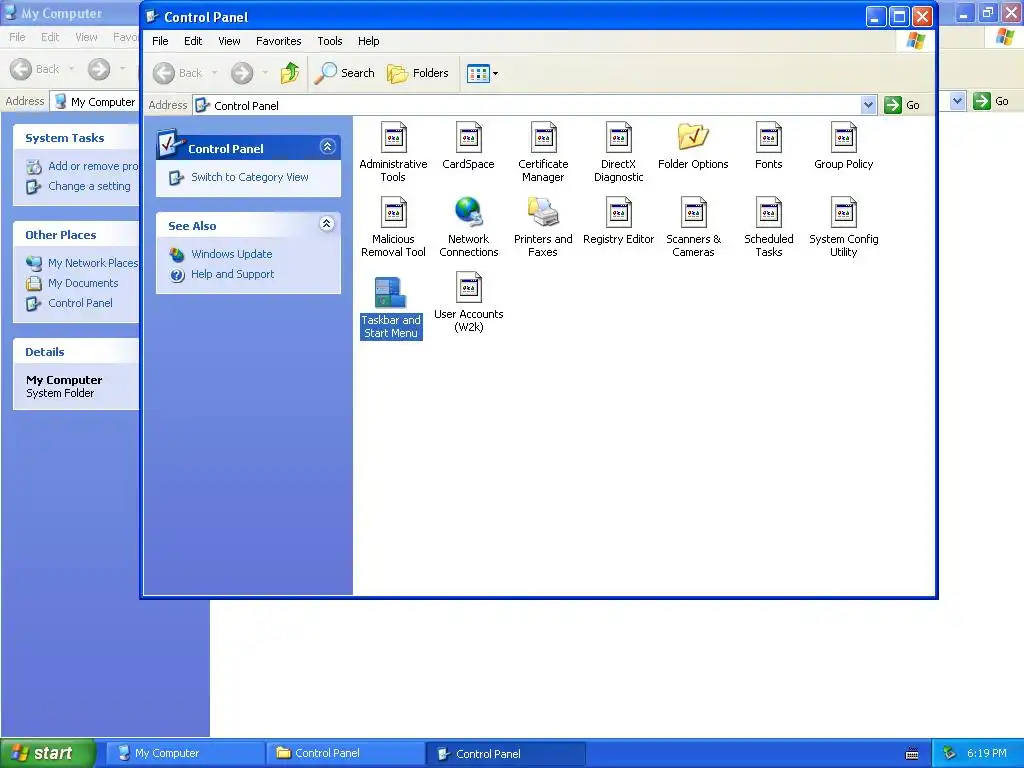Click Forward arrow in Control Panel window
This screenshot has width=1024, height=768.
coord(242,73)
